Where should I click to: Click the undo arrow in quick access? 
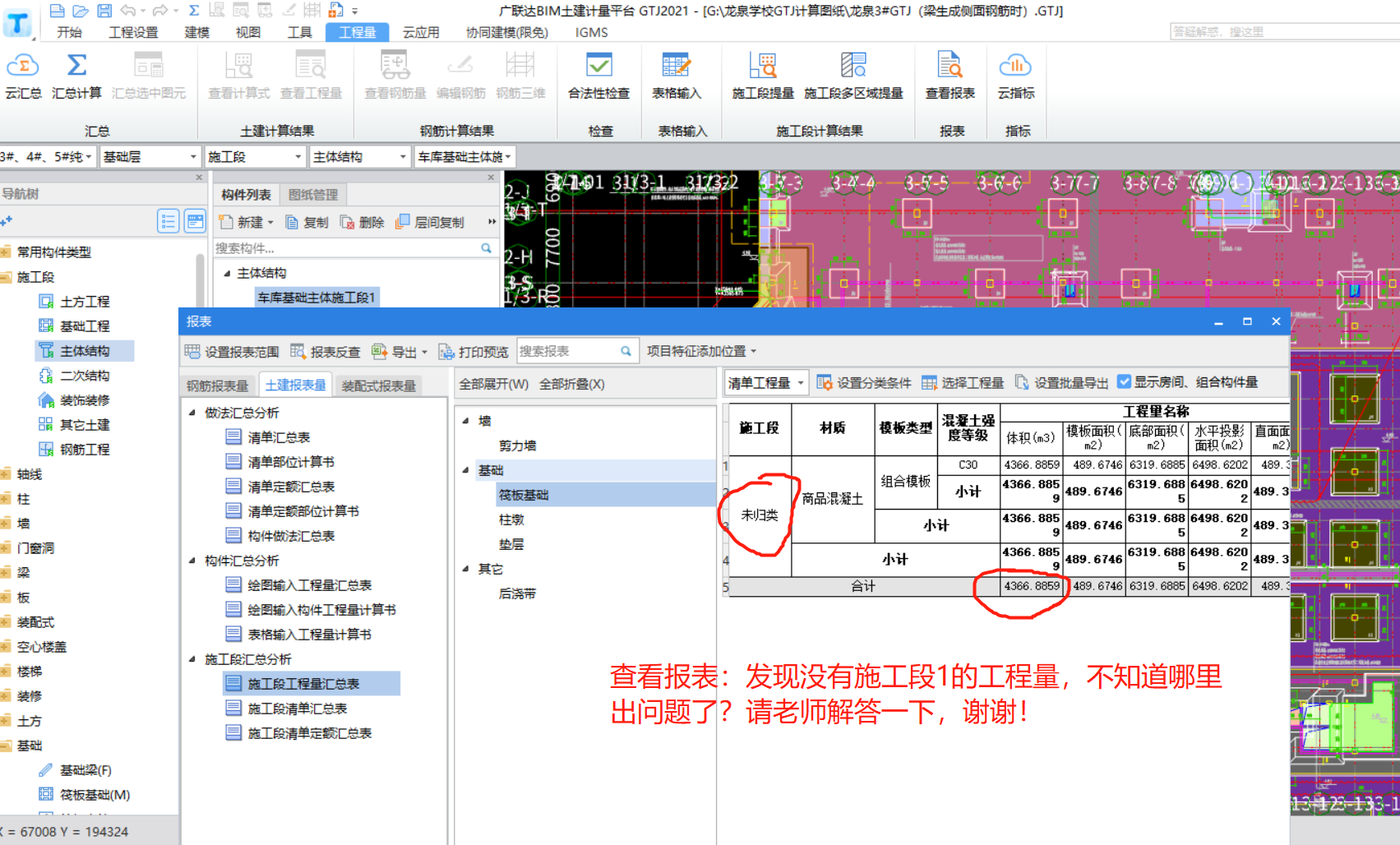128,11
